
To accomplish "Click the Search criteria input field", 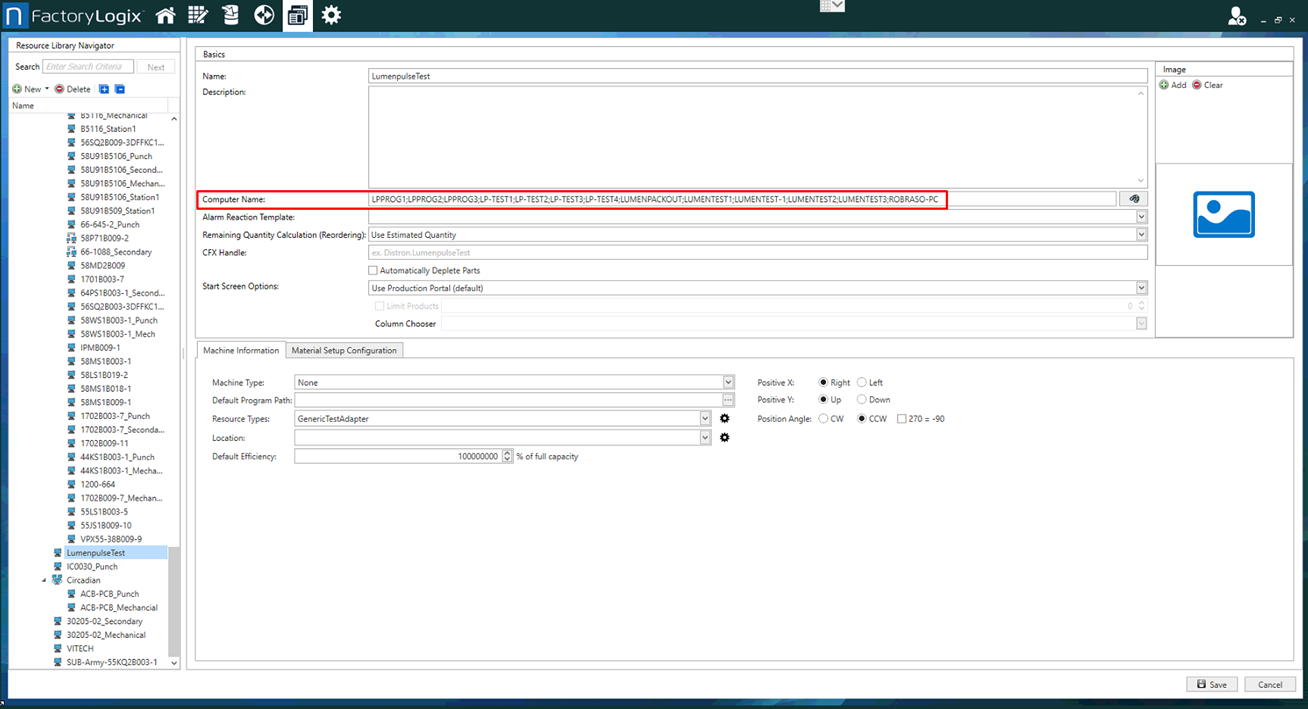I will click(x=88, y=67).
